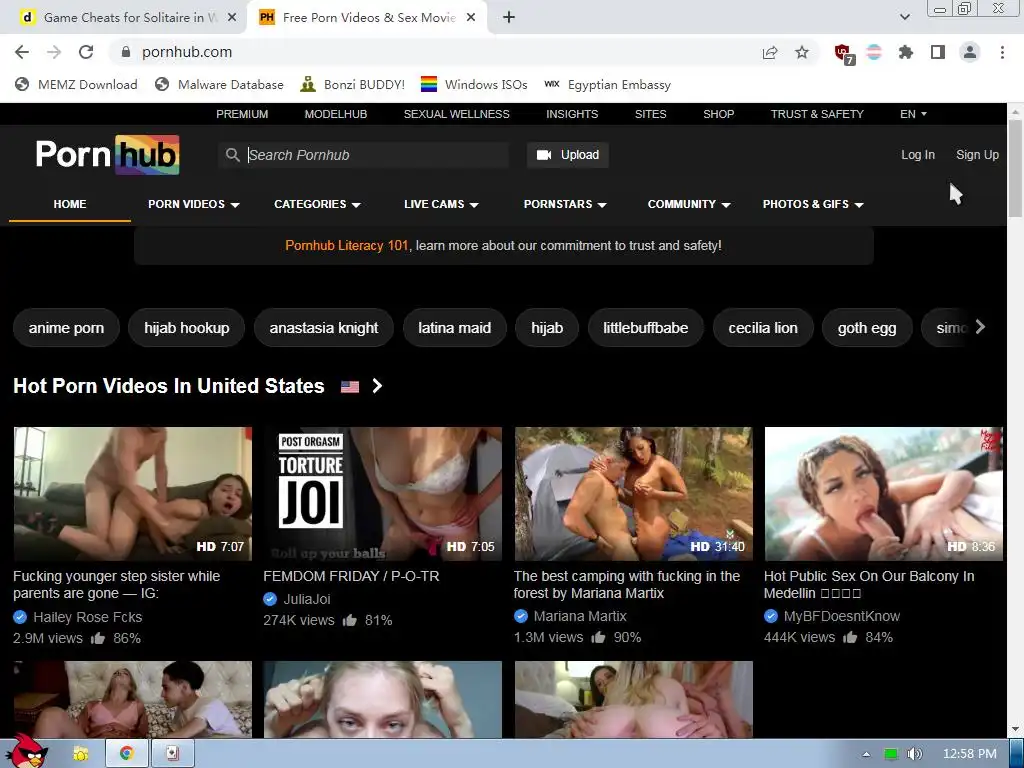Click the Angry Birds start button on taskbar
This screenshot has height=768, width=1024.
click(29, 751)
